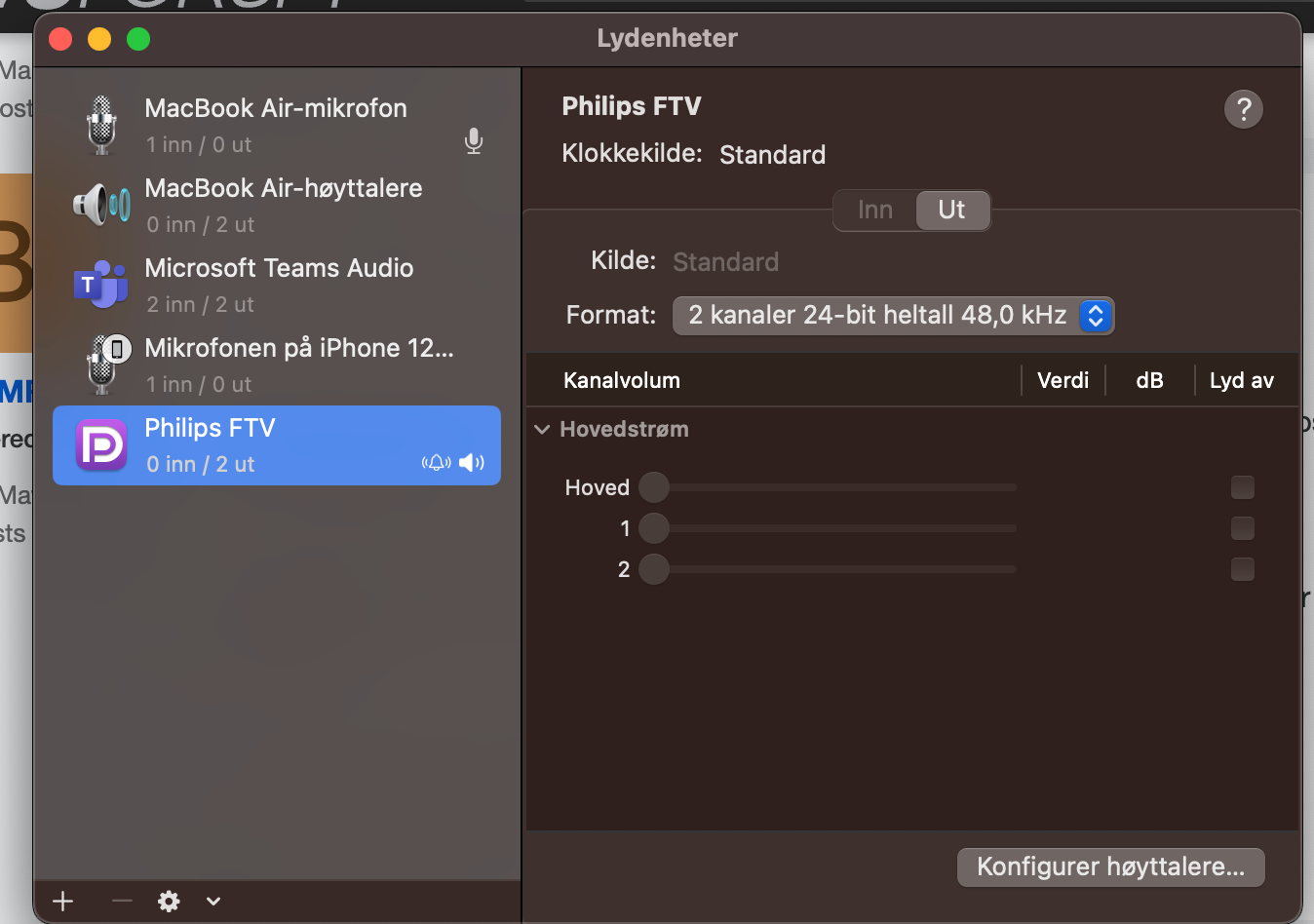Click the '2 inn / 2 ut' text under Teams Audio
This screenshot has width=1314, height=924.
tap(201, 304)
